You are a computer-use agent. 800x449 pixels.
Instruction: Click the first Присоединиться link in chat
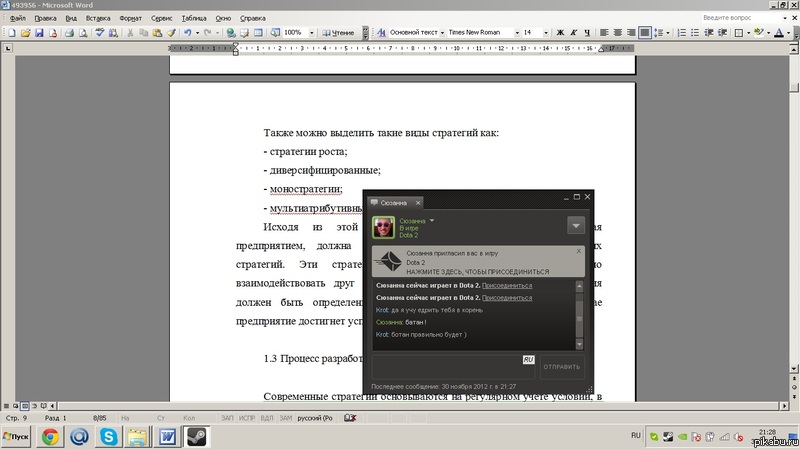pos(507,285)
